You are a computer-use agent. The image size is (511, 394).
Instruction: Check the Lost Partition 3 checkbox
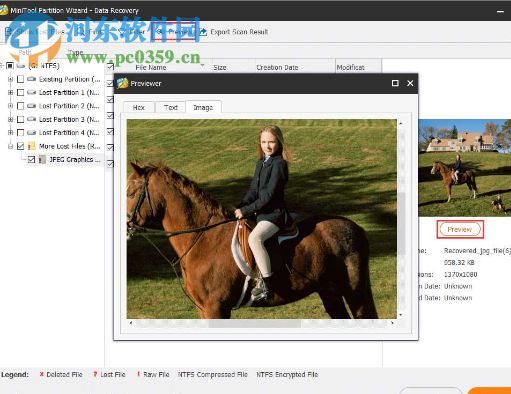click(20, 119)
